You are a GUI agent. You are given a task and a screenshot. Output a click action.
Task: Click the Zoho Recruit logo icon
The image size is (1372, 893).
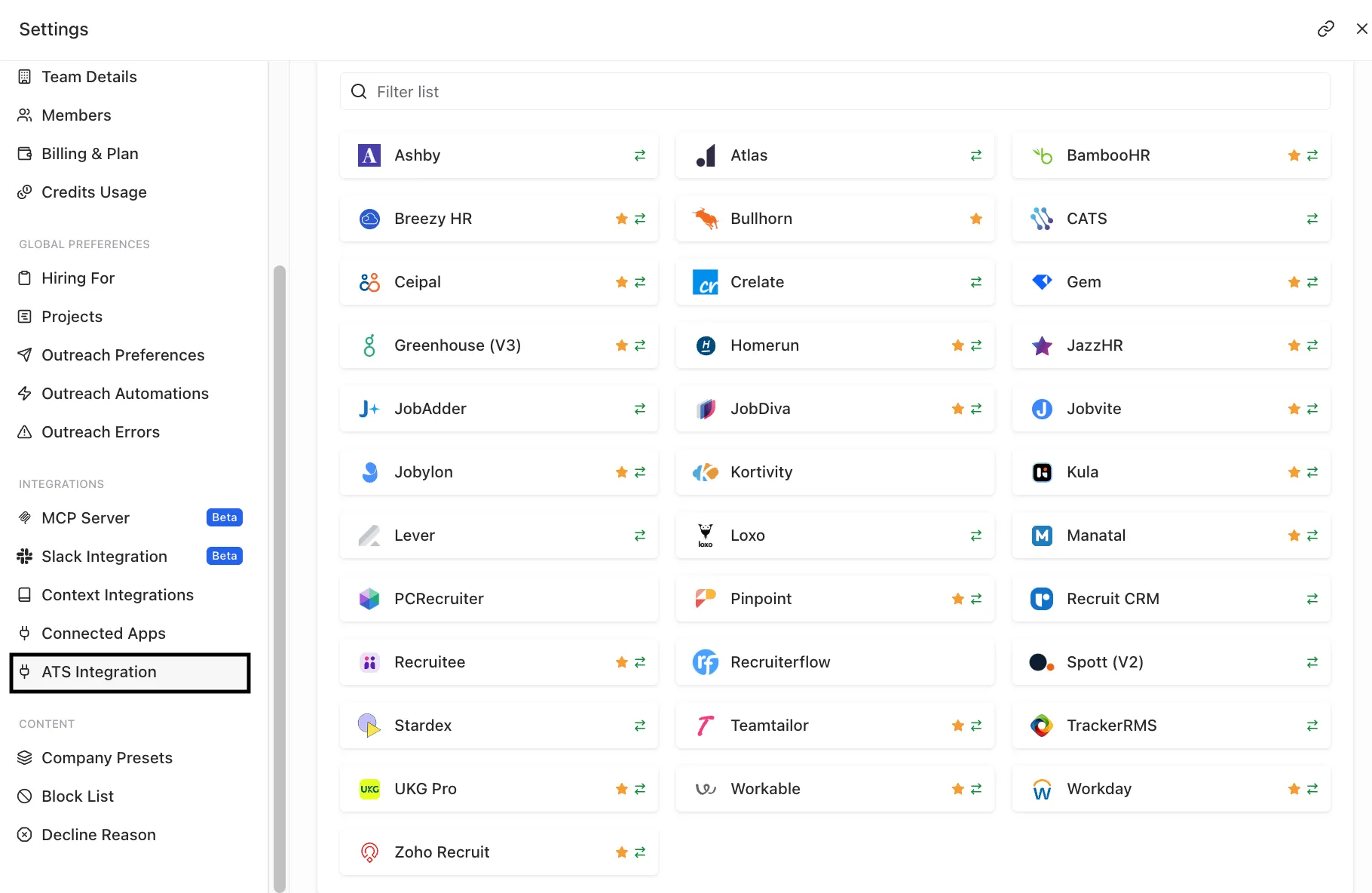coord(369,852)
